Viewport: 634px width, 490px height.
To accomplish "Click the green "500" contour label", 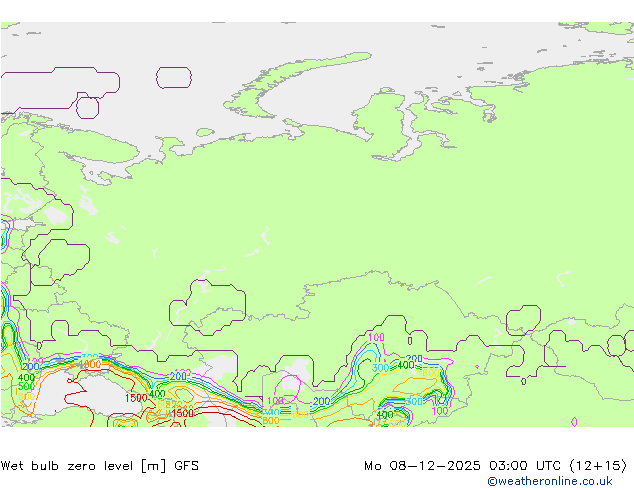I will coord(27,387).
